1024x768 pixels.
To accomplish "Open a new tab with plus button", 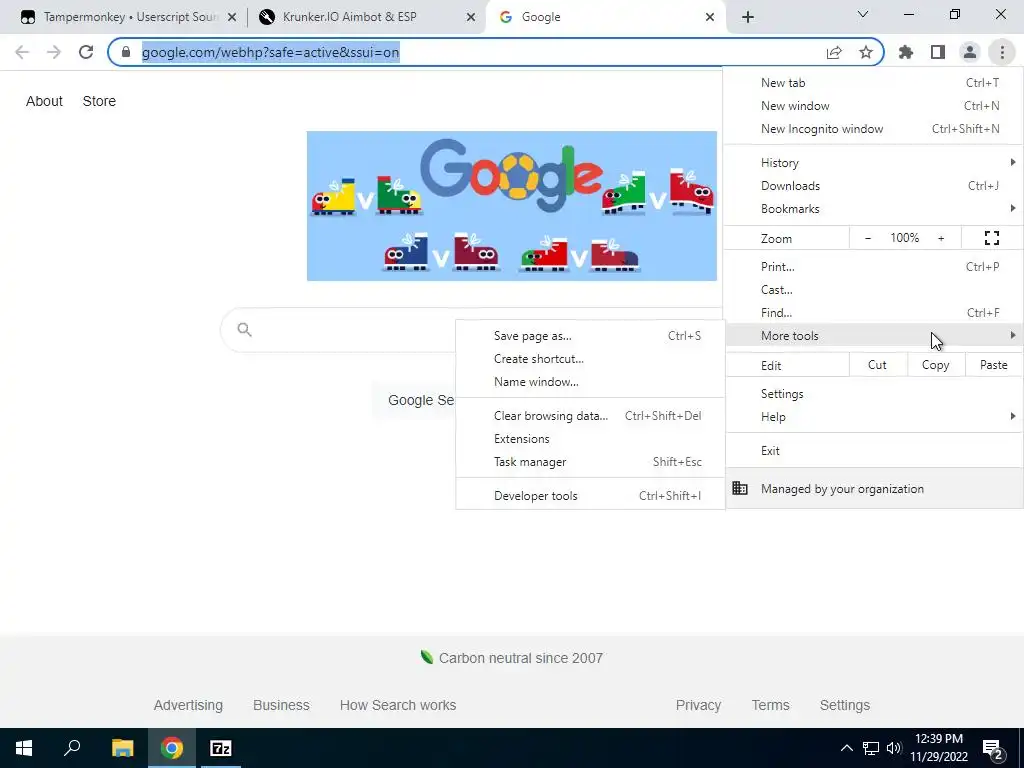I will pos(748,17).
